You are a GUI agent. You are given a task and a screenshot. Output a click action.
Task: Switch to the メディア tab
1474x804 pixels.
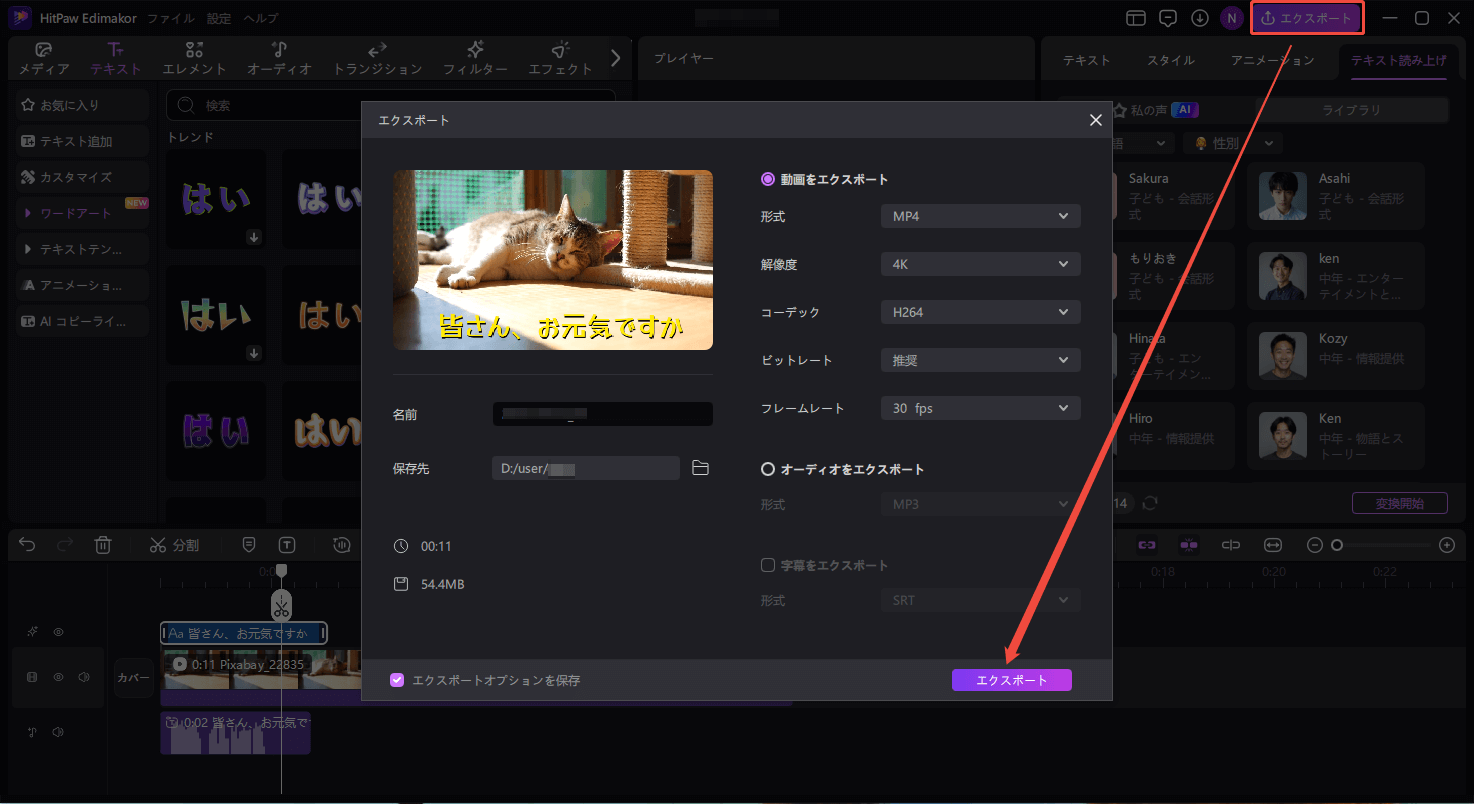click(44, 59)
